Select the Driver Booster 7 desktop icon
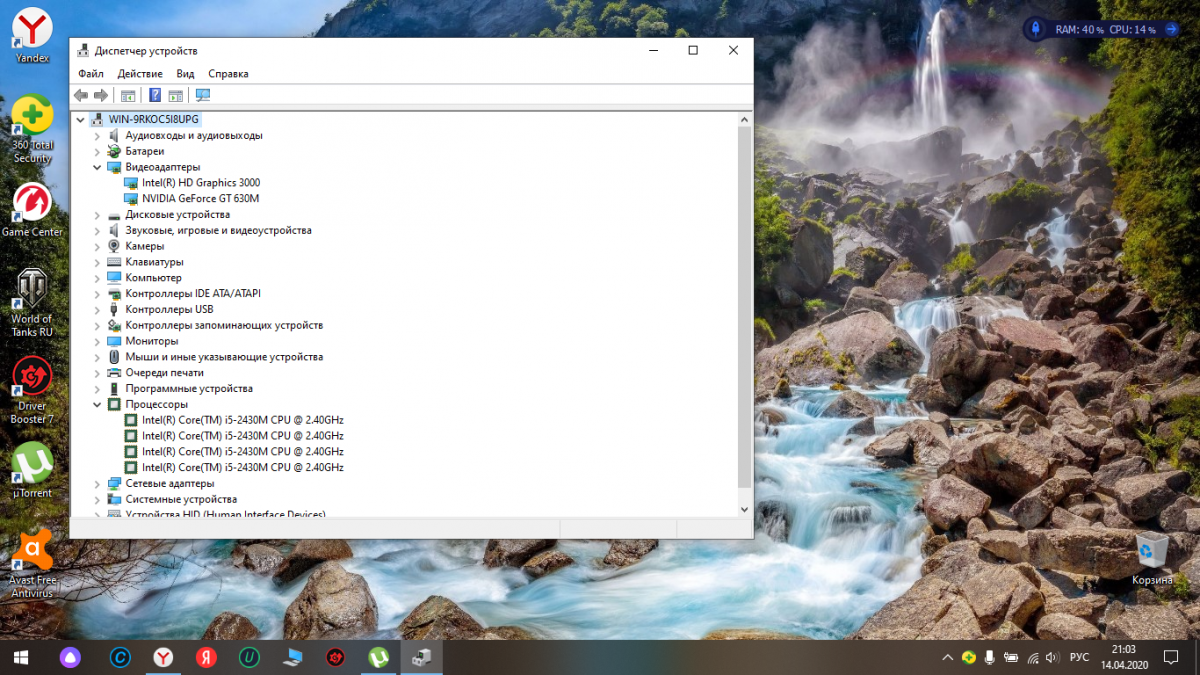 (32, 378)
